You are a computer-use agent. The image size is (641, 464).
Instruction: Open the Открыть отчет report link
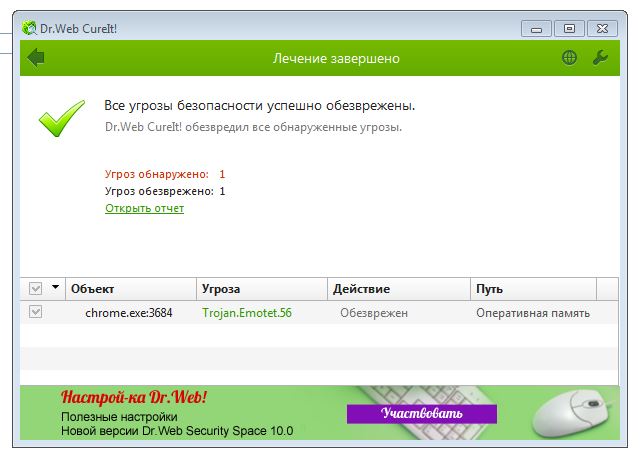(x=144, y=208)
